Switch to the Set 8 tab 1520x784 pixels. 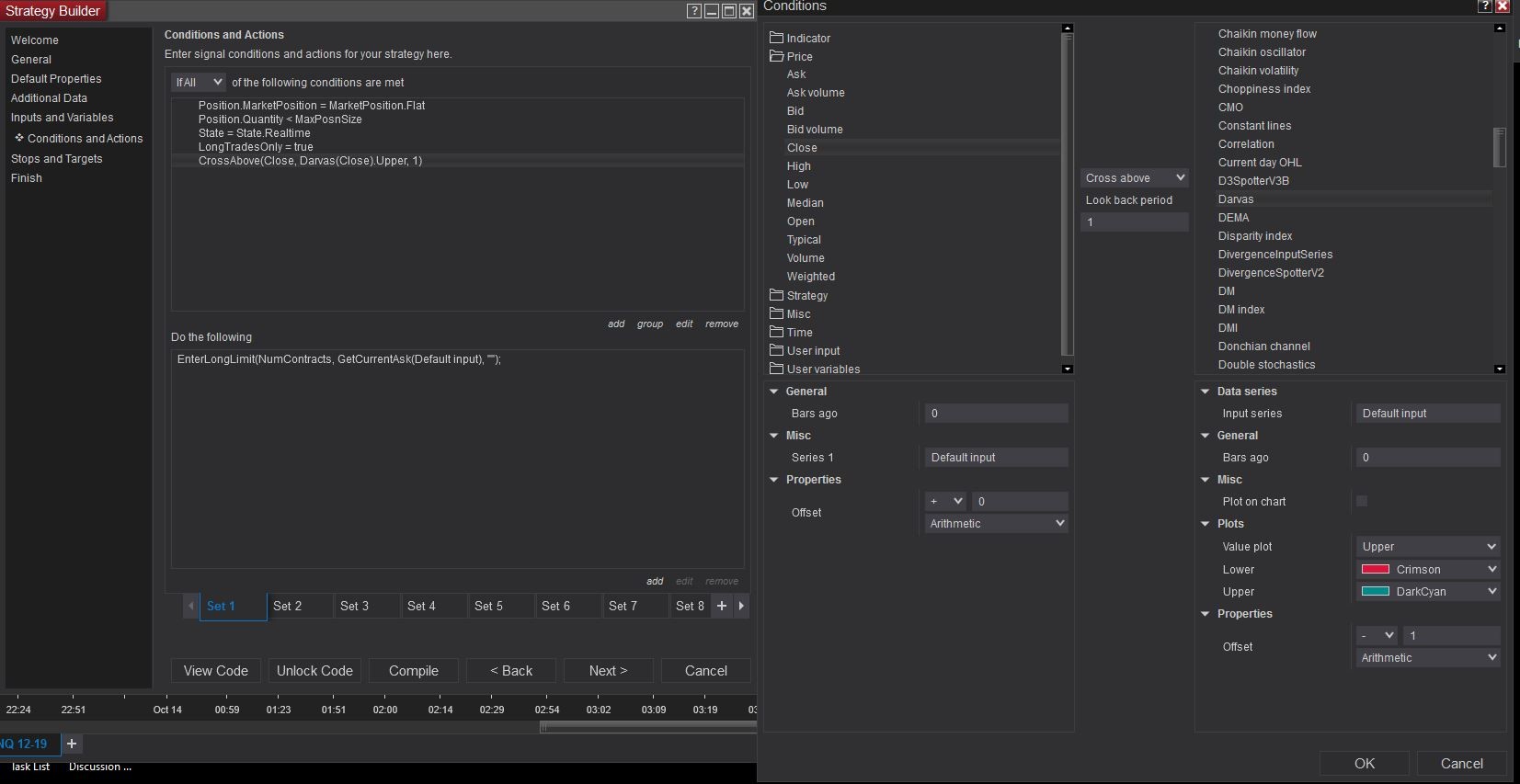tap(690, 606)
